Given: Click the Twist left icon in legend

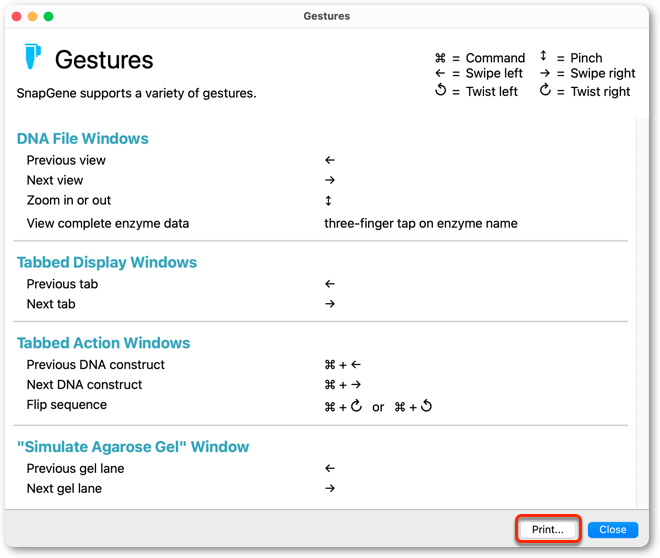Looking at the screenshot, I should click(440, 90).
